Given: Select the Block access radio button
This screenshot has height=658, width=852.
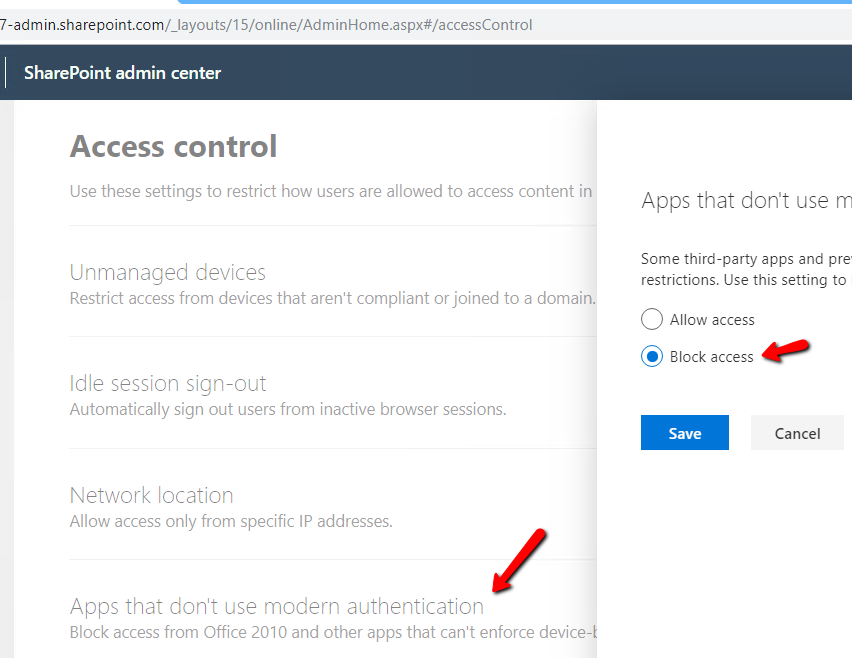Looking at the screenshot, I should [x=652, y=357].
